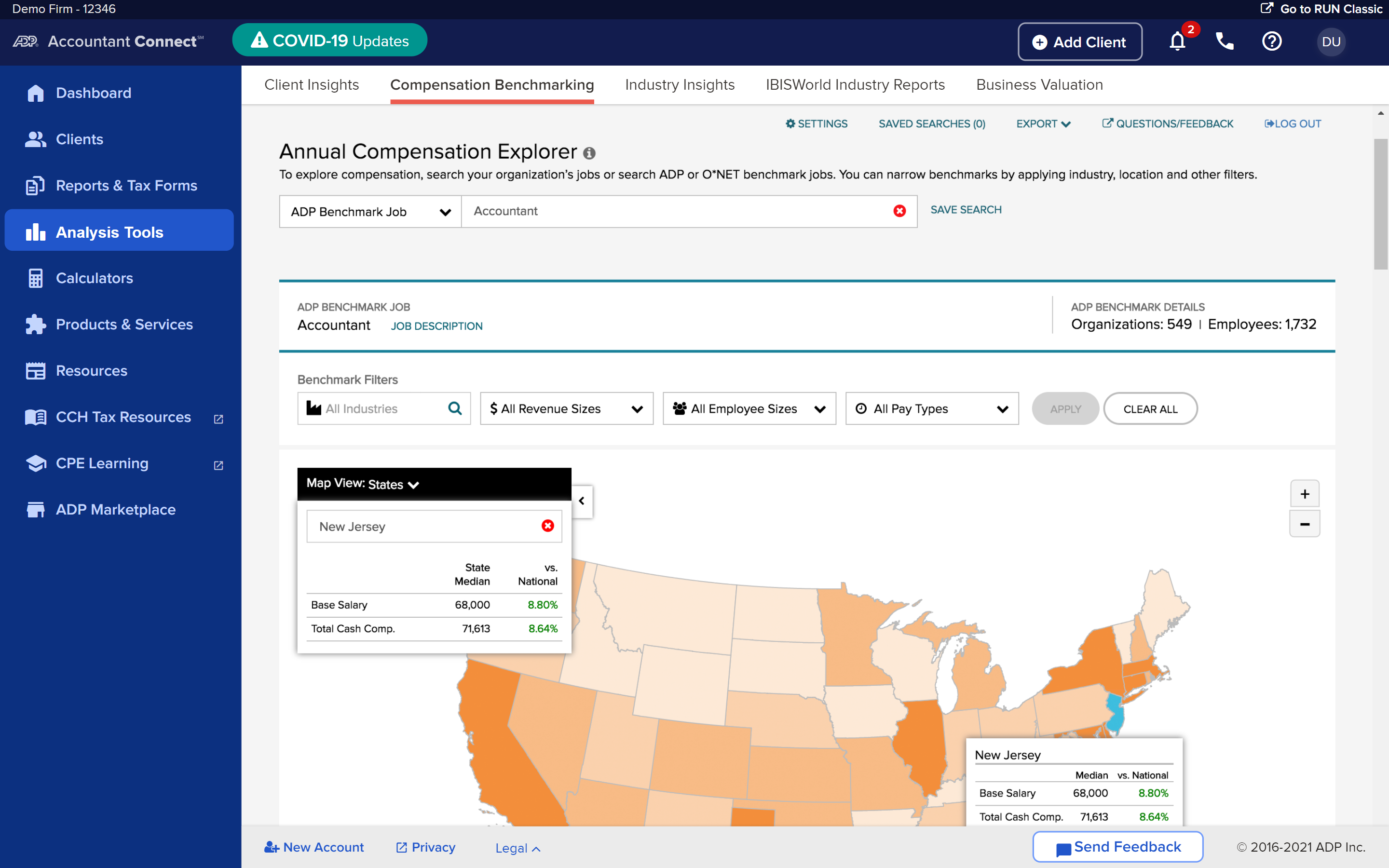Open the ADP Benchmark Job dropdown
Screen dimensions: 1389x868
pyautogui.click(x=370, y=212)
